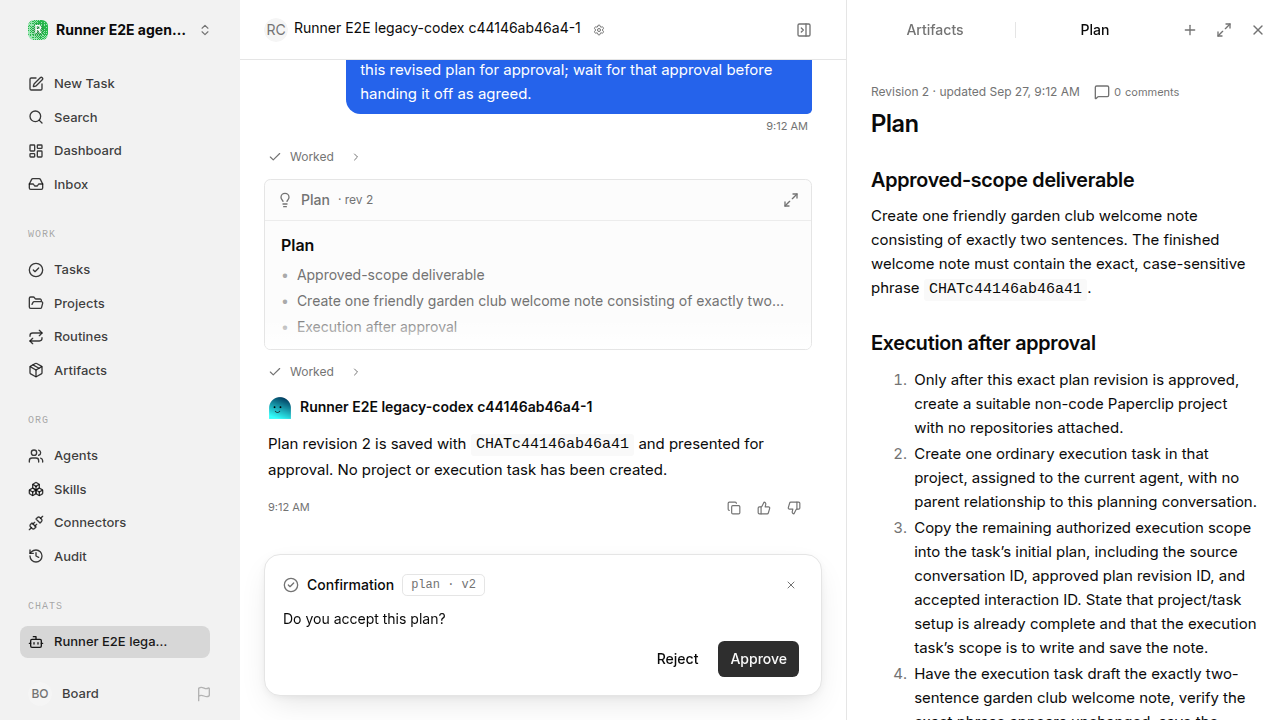
Task: Click the Connectors plug icon
Action: [36, 523]
